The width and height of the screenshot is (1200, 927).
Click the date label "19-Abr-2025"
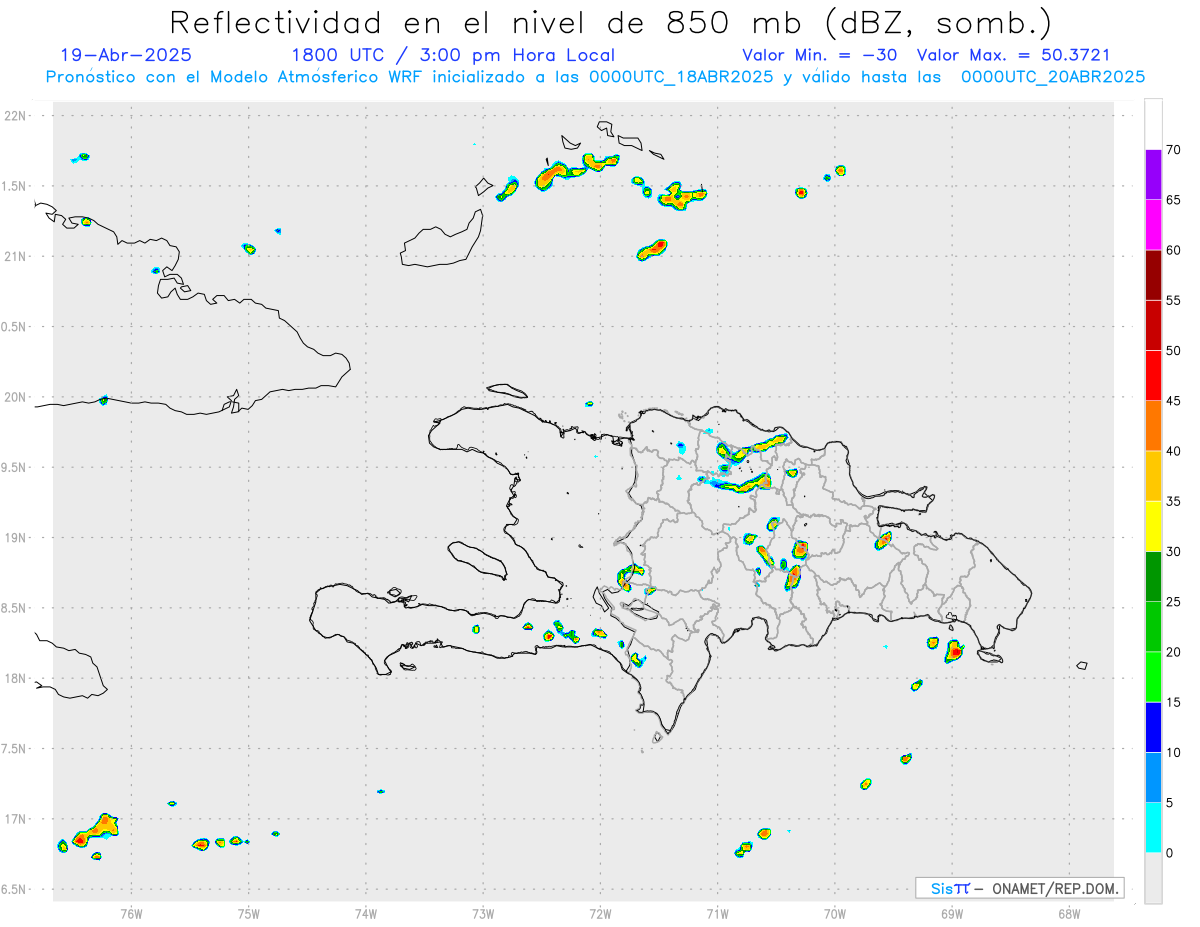[x=126, y=56]
